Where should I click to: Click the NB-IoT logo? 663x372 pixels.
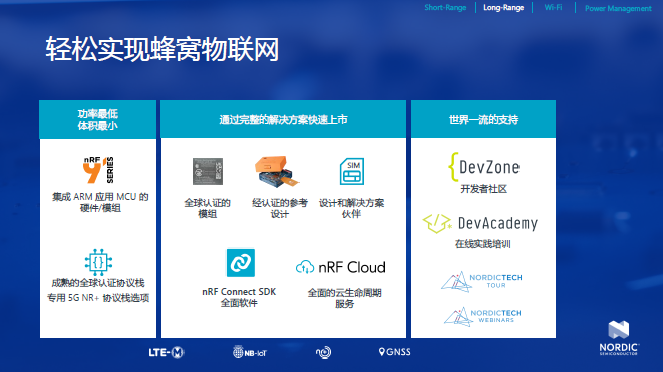coord(250,352)
